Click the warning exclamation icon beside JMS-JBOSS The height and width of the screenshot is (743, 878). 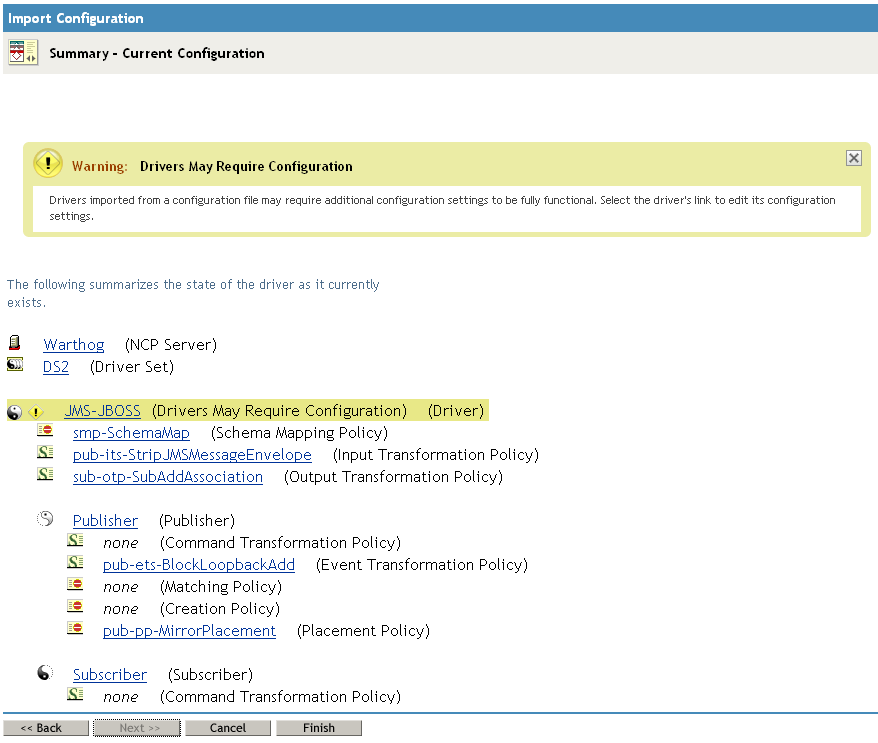(x=36, y=410)
